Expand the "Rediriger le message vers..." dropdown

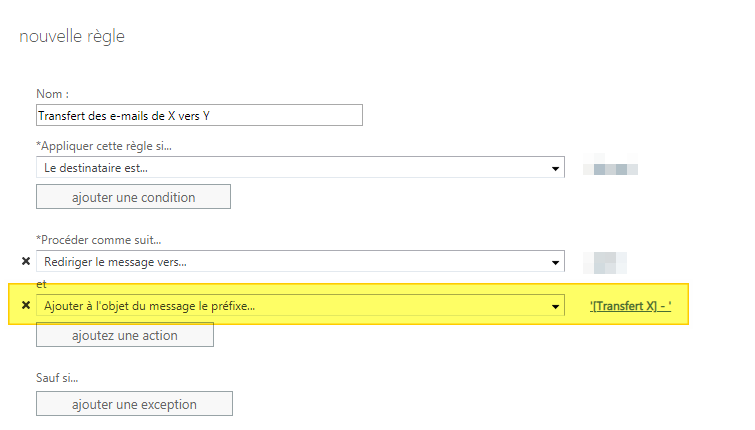click(300, 261)
